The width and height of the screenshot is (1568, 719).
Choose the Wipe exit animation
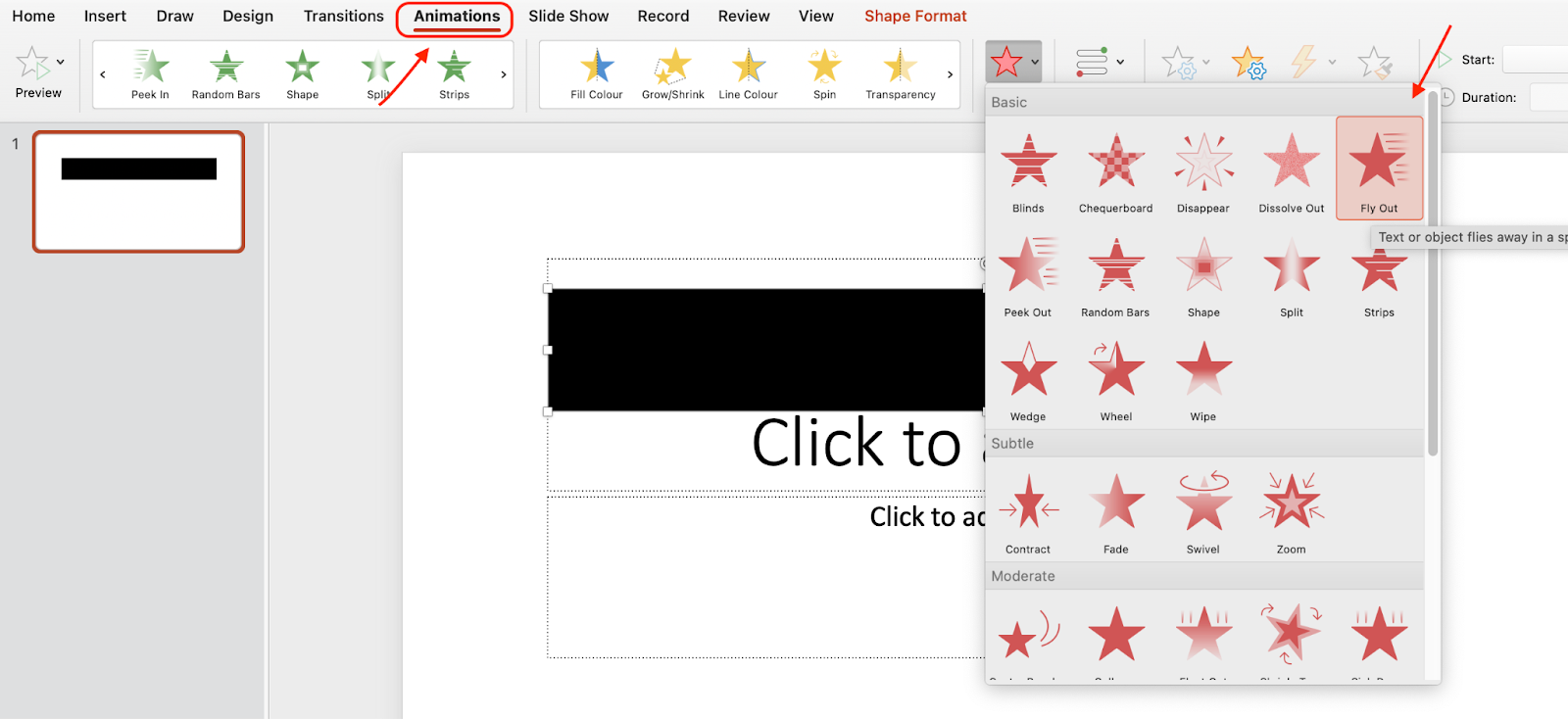(x=1203, y=380)
